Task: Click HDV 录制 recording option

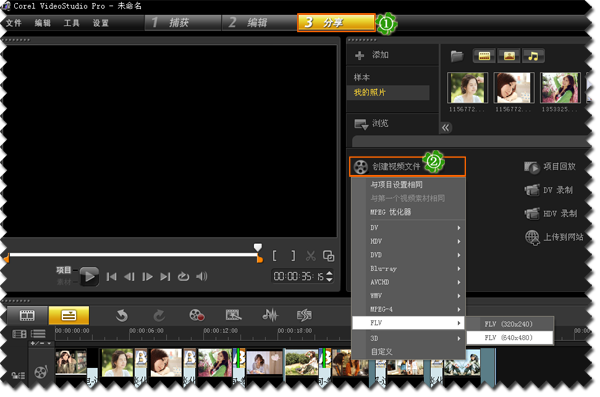Action: [551, 213]
